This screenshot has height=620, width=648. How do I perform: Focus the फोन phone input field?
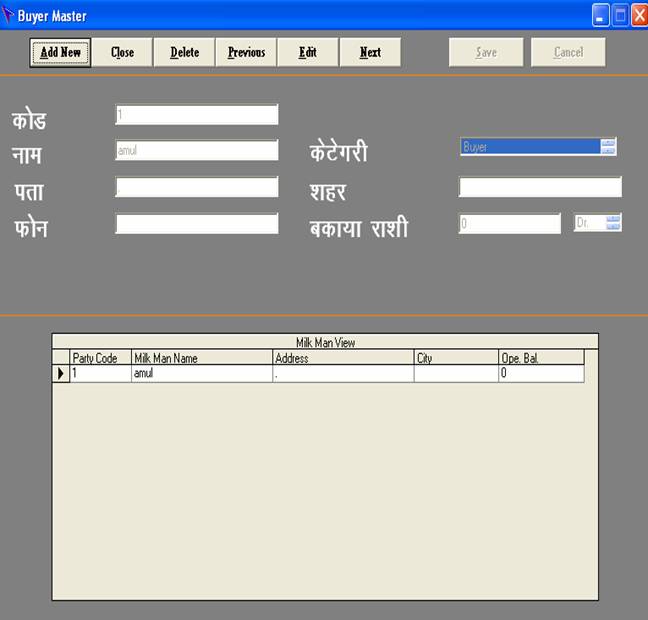pyautogui.click(x=197, y=224)
